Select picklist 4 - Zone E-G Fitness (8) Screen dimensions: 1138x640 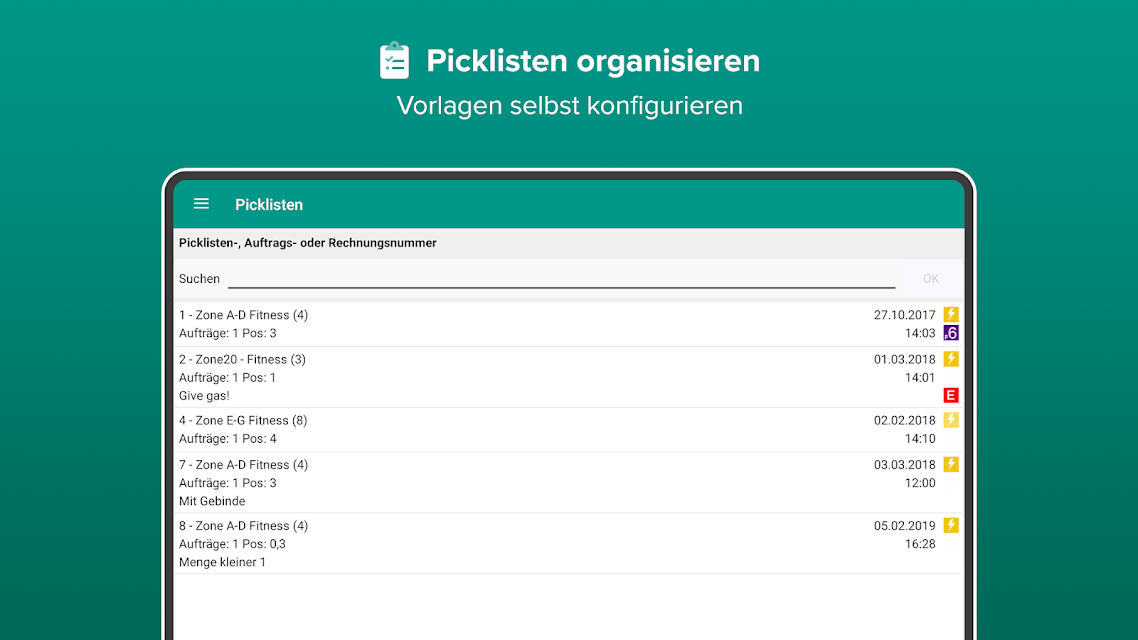tap(569, 430)
